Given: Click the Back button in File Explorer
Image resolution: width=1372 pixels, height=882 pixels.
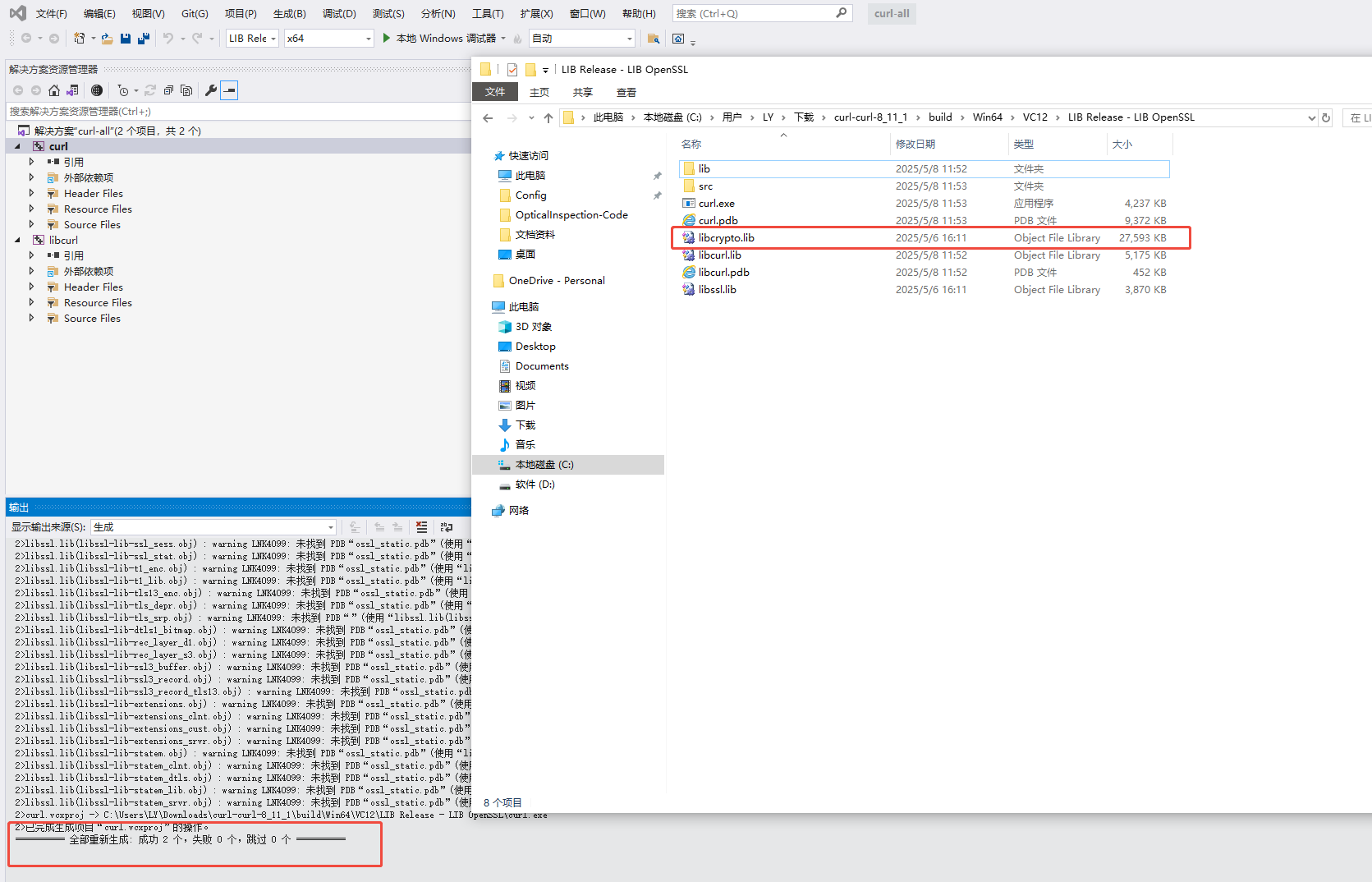Looking at the screenshot, I should click(x=488, y=117).
